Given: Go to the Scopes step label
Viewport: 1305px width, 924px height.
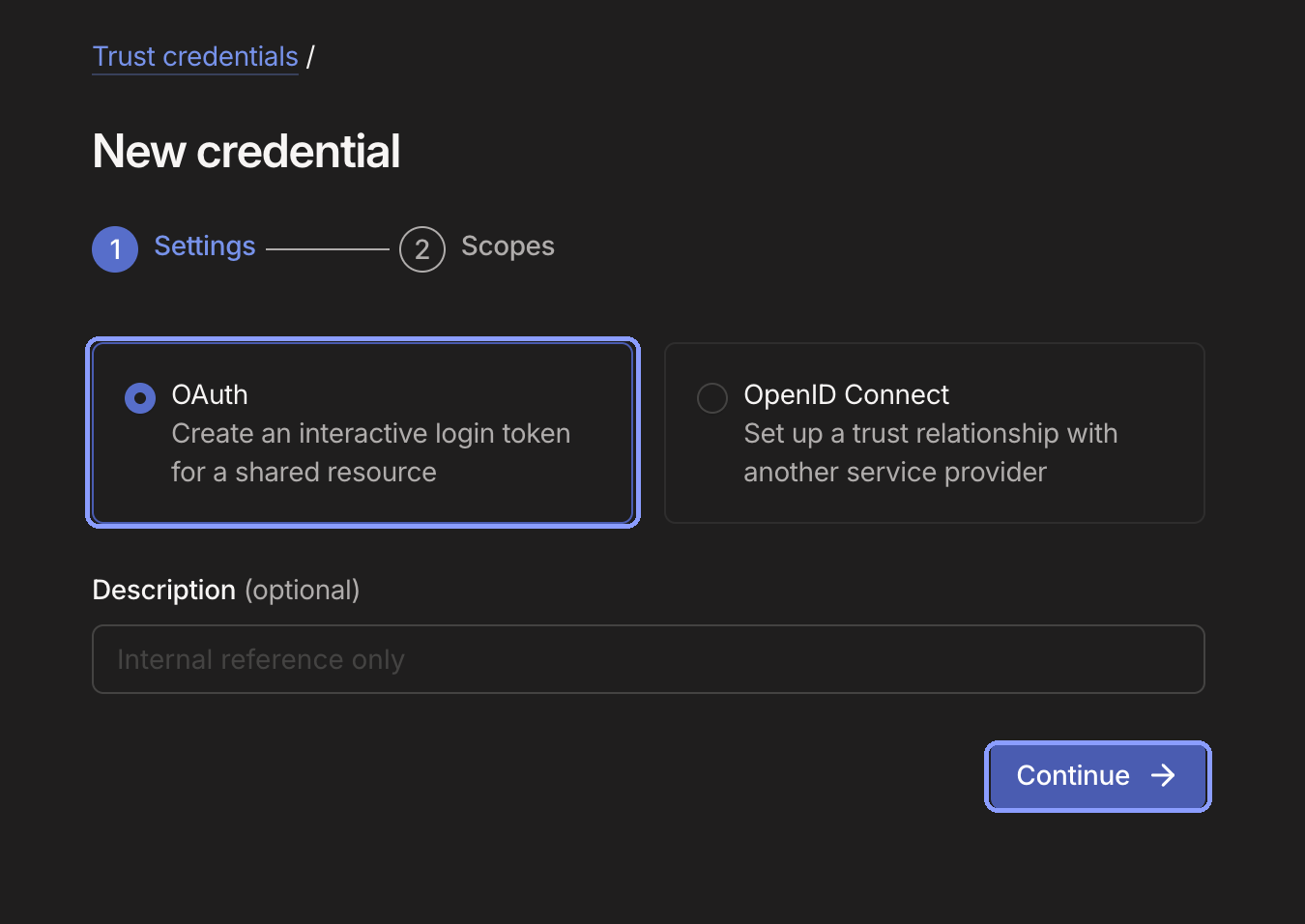Looking at the screenshot, I should click(507, 246).
